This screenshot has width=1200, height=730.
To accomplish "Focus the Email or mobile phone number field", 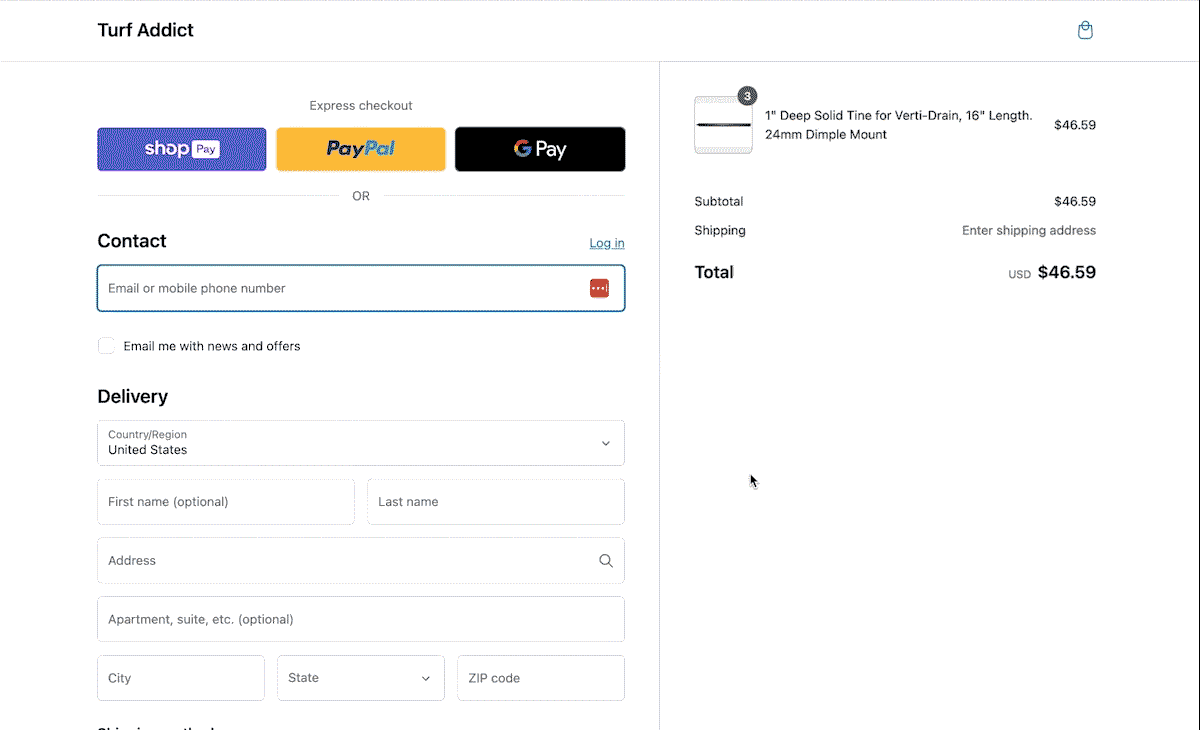I will tap(340, 288).
